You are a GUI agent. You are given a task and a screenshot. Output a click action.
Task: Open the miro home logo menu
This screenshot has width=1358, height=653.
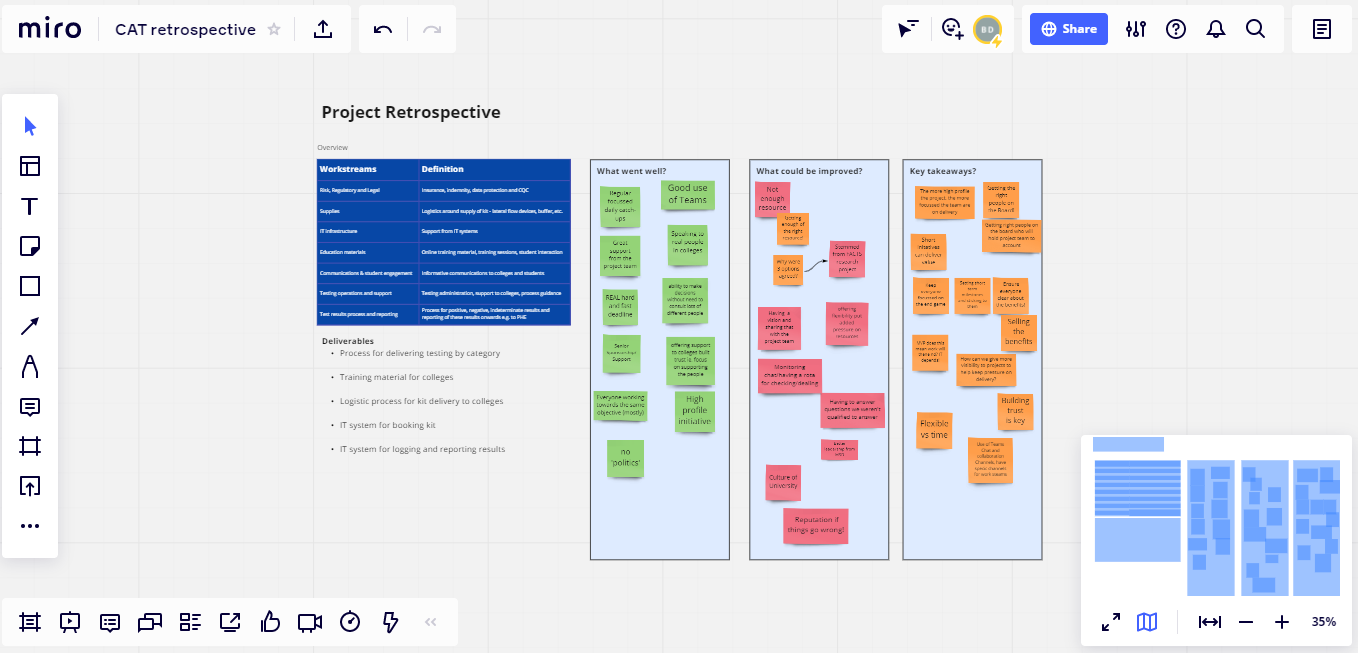pos(50,29)
